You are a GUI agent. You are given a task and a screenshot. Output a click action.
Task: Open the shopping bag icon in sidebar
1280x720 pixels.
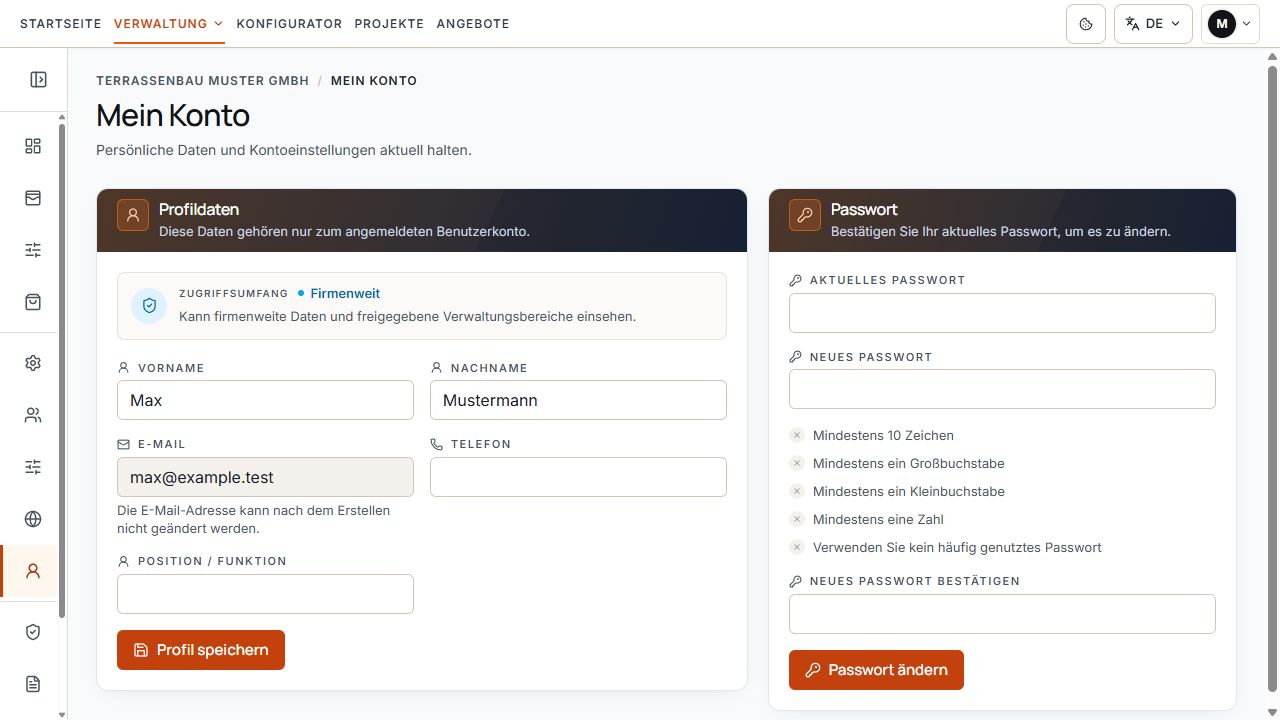click(x=33, y=302)
